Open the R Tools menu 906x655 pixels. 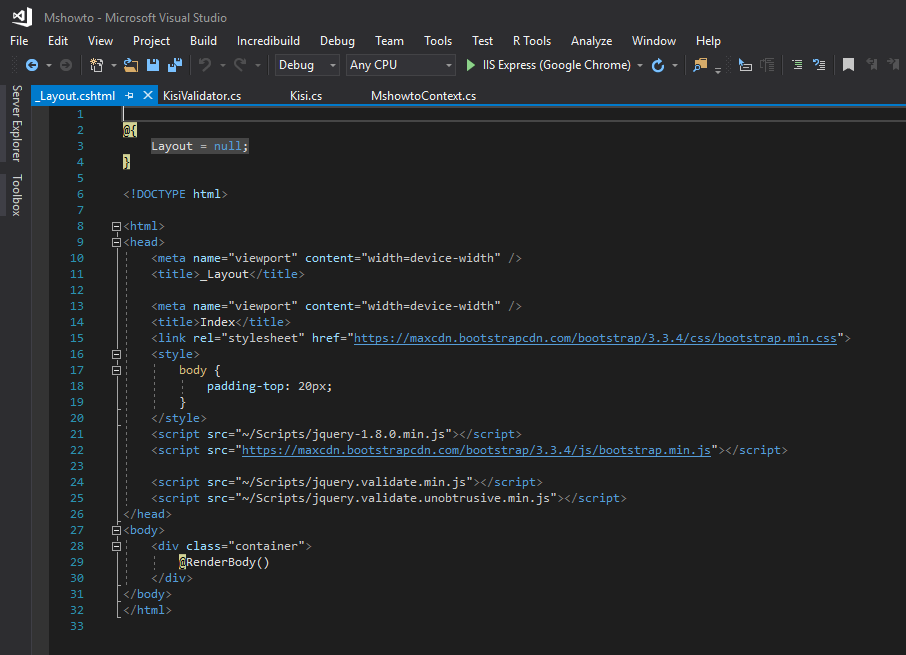click(x=532, y=41)
